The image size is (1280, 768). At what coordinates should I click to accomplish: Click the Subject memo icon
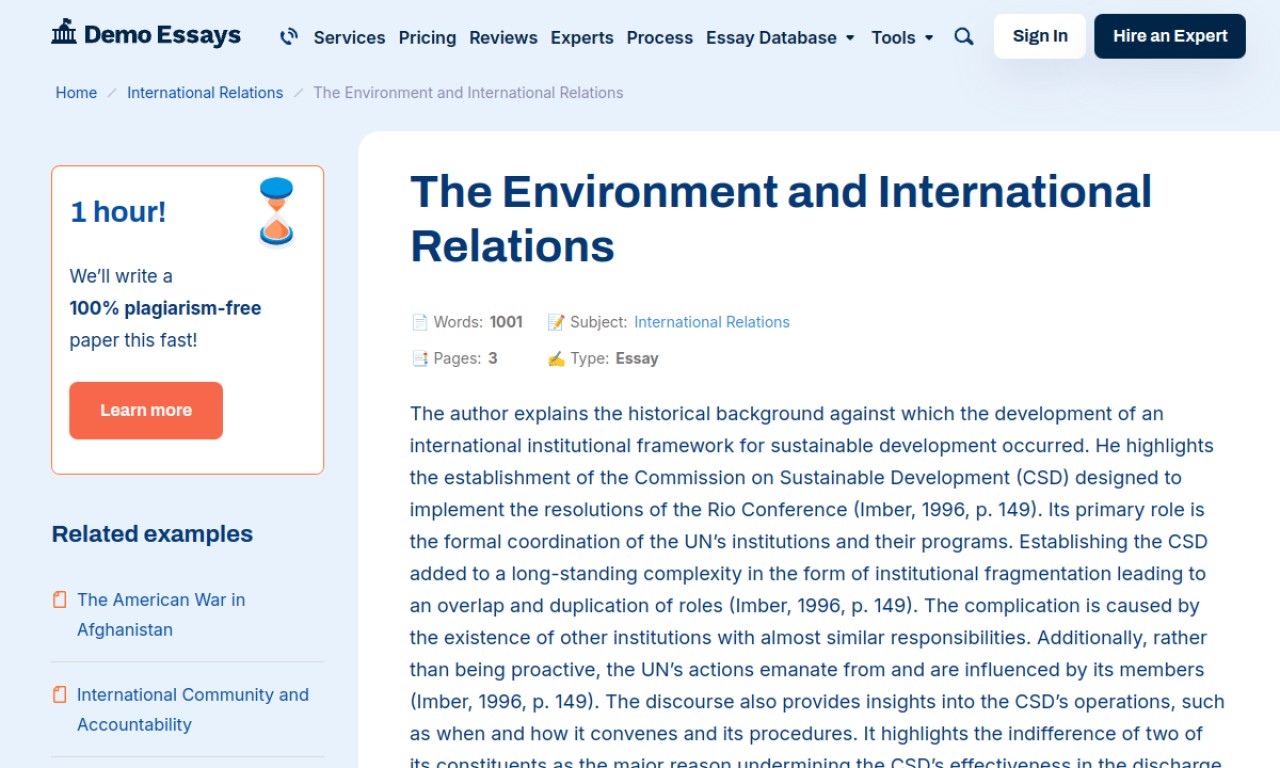(556, 322)
